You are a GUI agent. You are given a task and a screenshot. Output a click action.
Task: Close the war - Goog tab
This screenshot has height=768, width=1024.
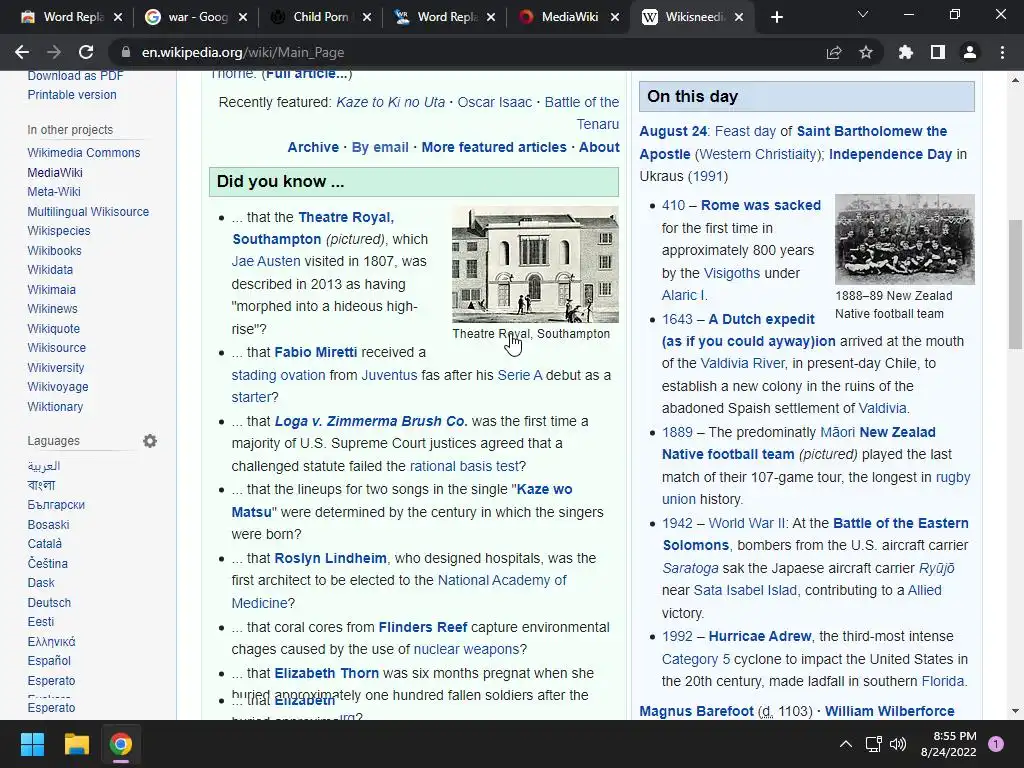tap(243, 17)
